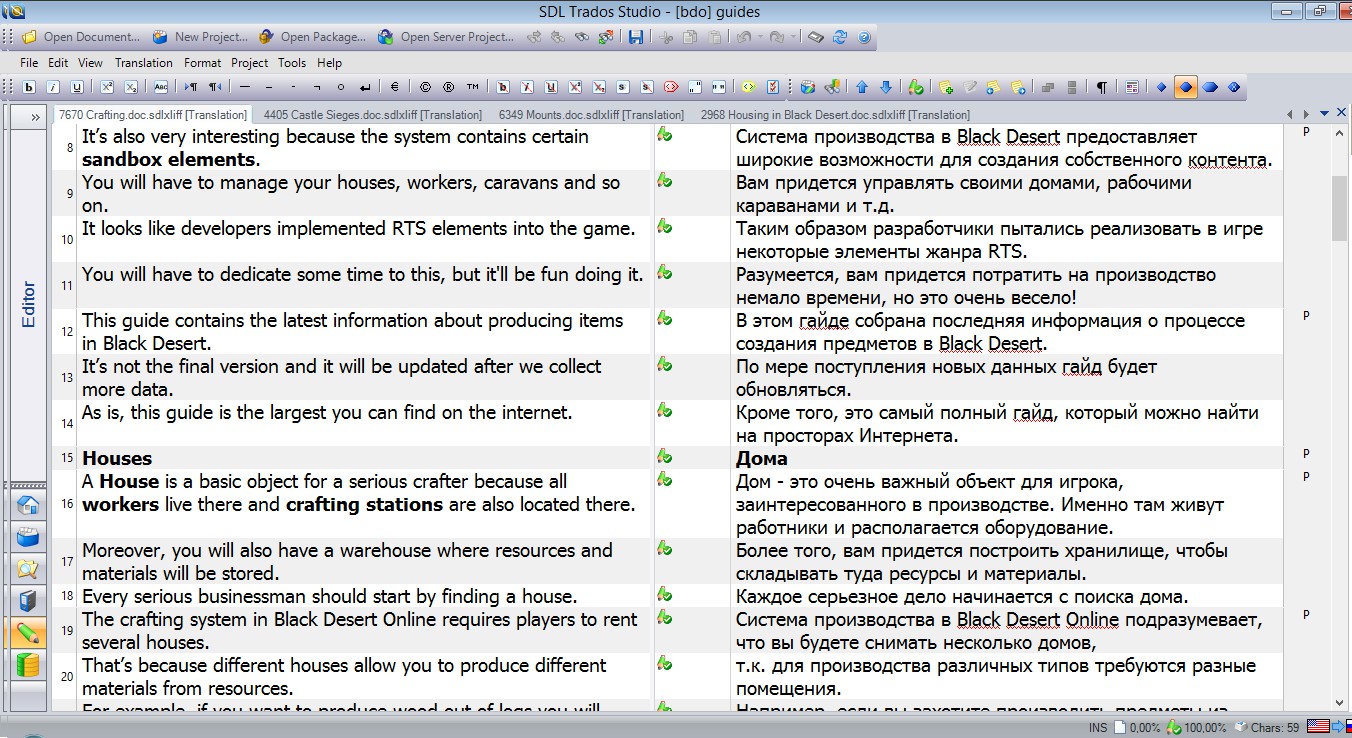Apply underline formatting from the toolbar

click(x=77, y=87)
